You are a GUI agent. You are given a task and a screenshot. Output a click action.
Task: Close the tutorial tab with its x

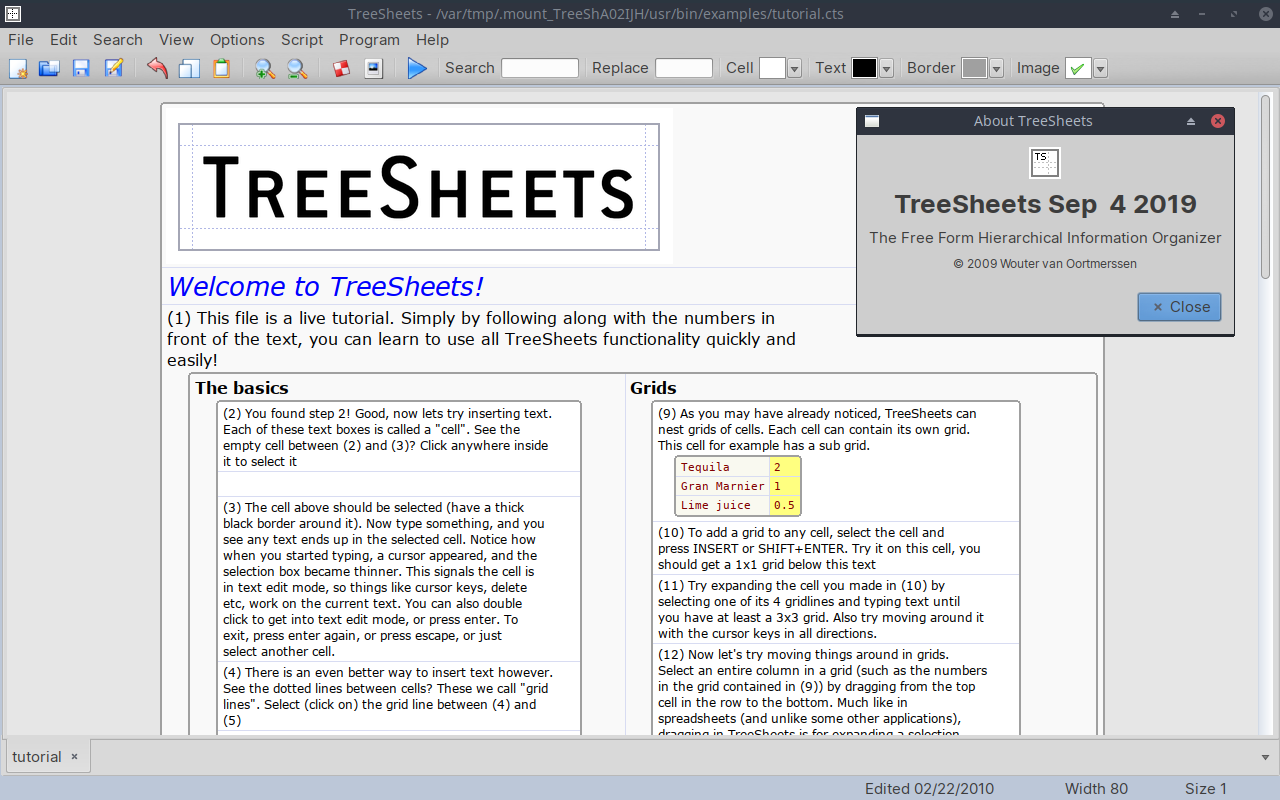[74, 757]
